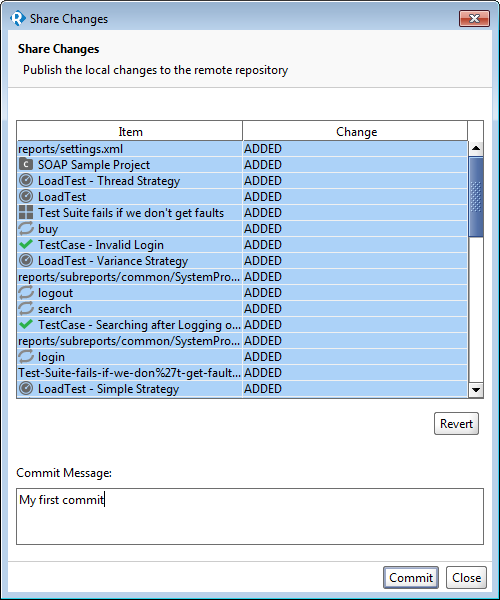Screen dimensions: 500x600
Task: Select LoadTest - Variance Strategy text
Action: point(113,261)
